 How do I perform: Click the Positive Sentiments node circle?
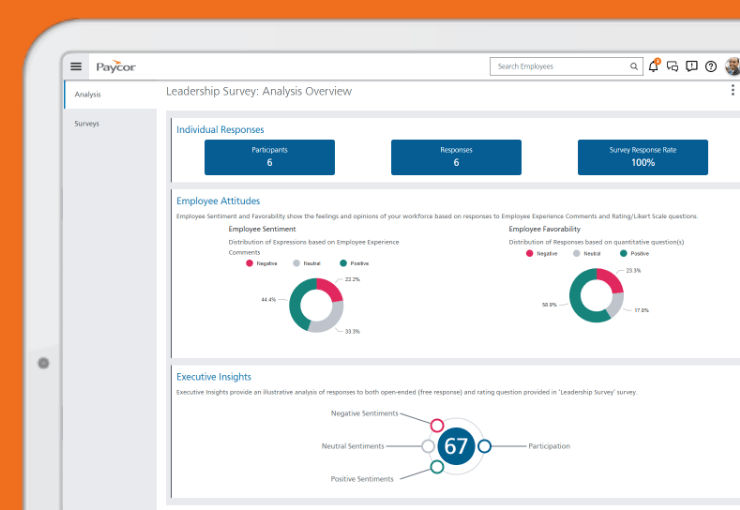click(437, 467)
